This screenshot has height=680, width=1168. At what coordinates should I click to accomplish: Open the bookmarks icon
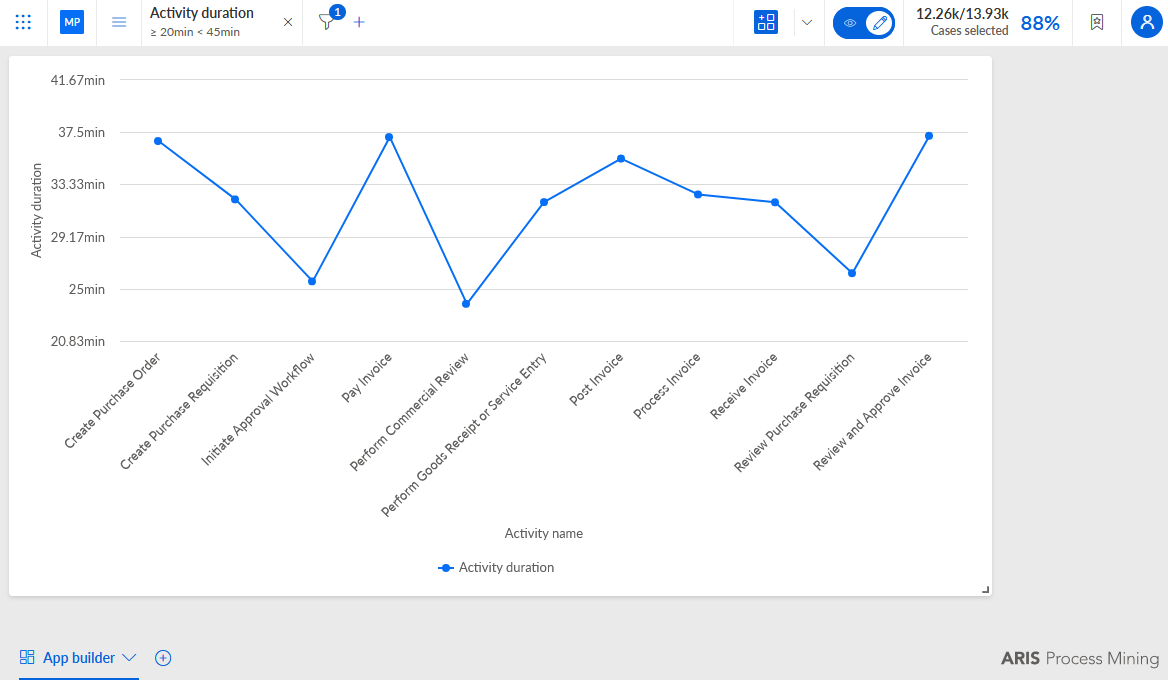1096,22
